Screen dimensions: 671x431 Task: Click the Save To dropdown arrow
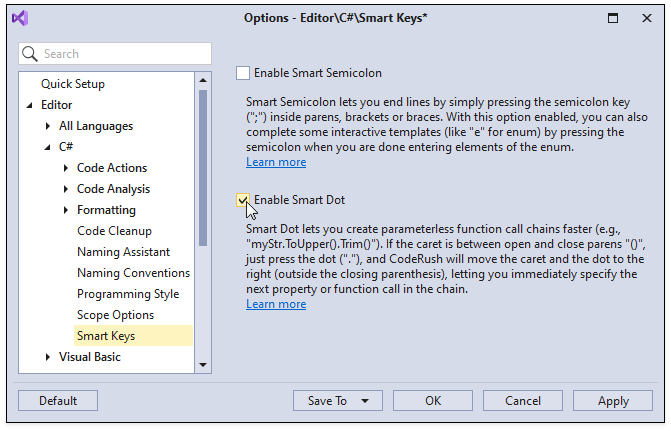point(365,401)
